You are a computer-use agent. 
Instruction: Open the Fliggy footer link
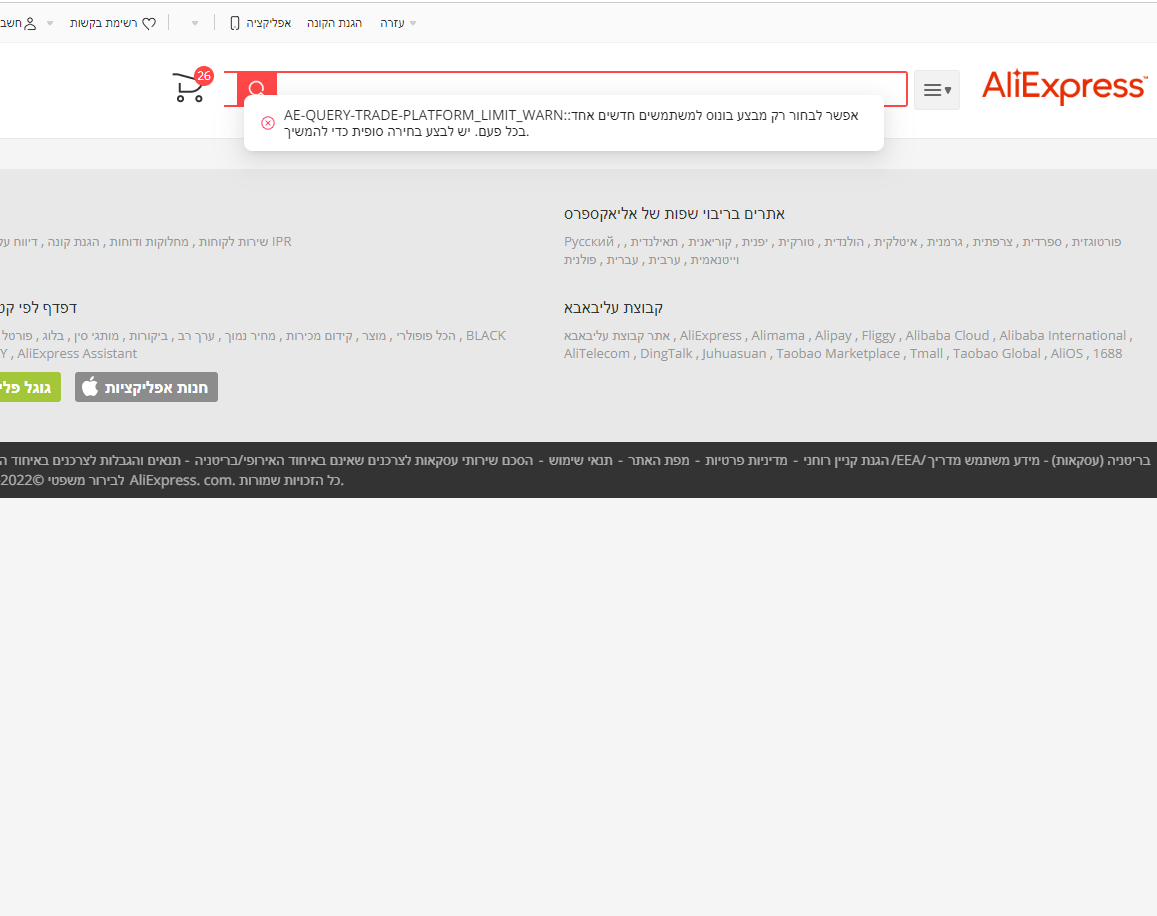click(878, 335)
